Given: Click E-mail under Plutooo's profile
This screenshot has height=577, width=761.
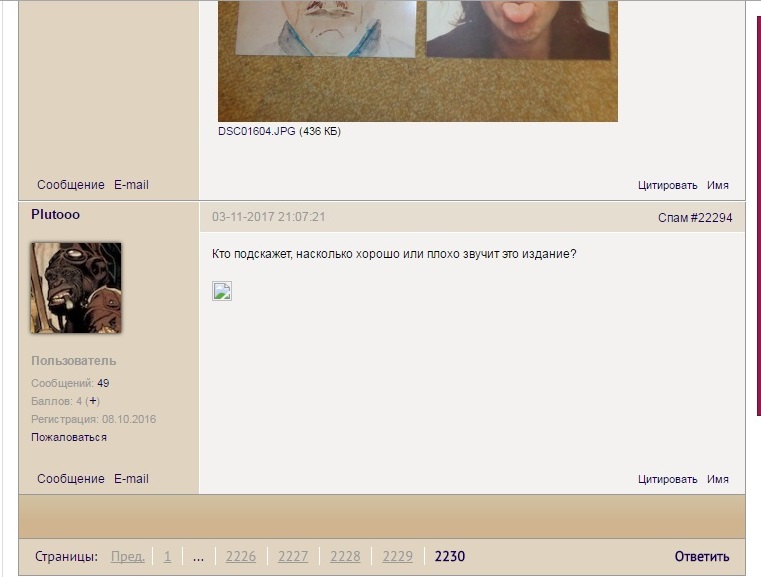Looking at the screenshot, I should pos(131,479).
